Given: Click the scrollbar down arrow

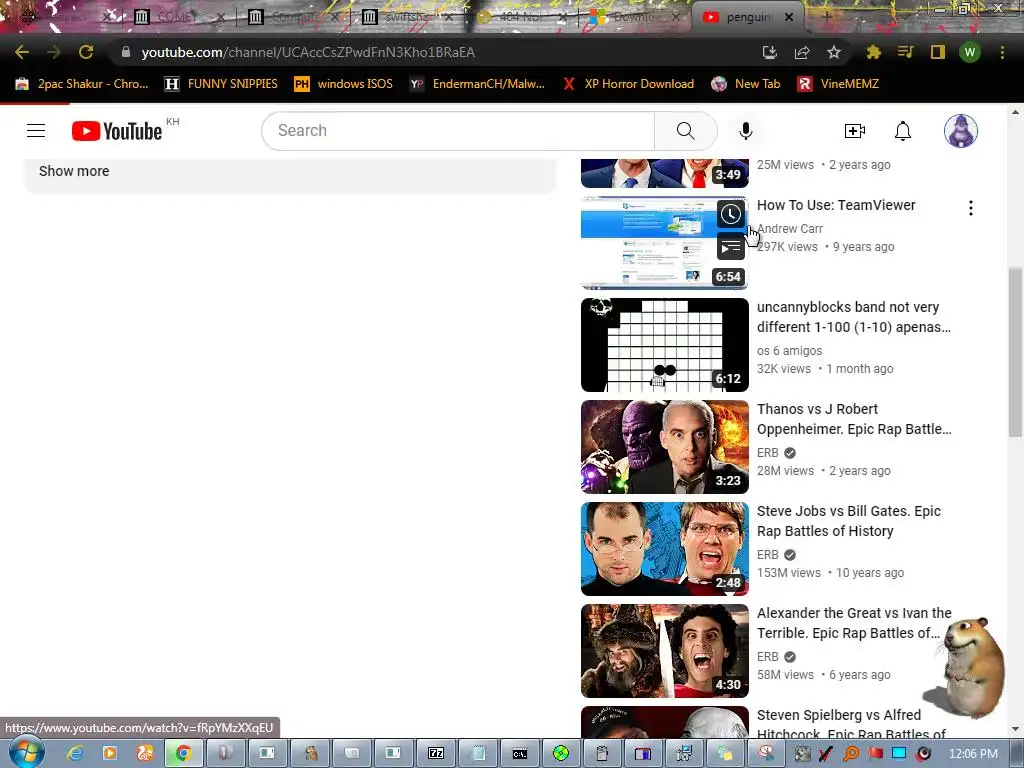Looking at the screenshot, I should click(1014, 728).
